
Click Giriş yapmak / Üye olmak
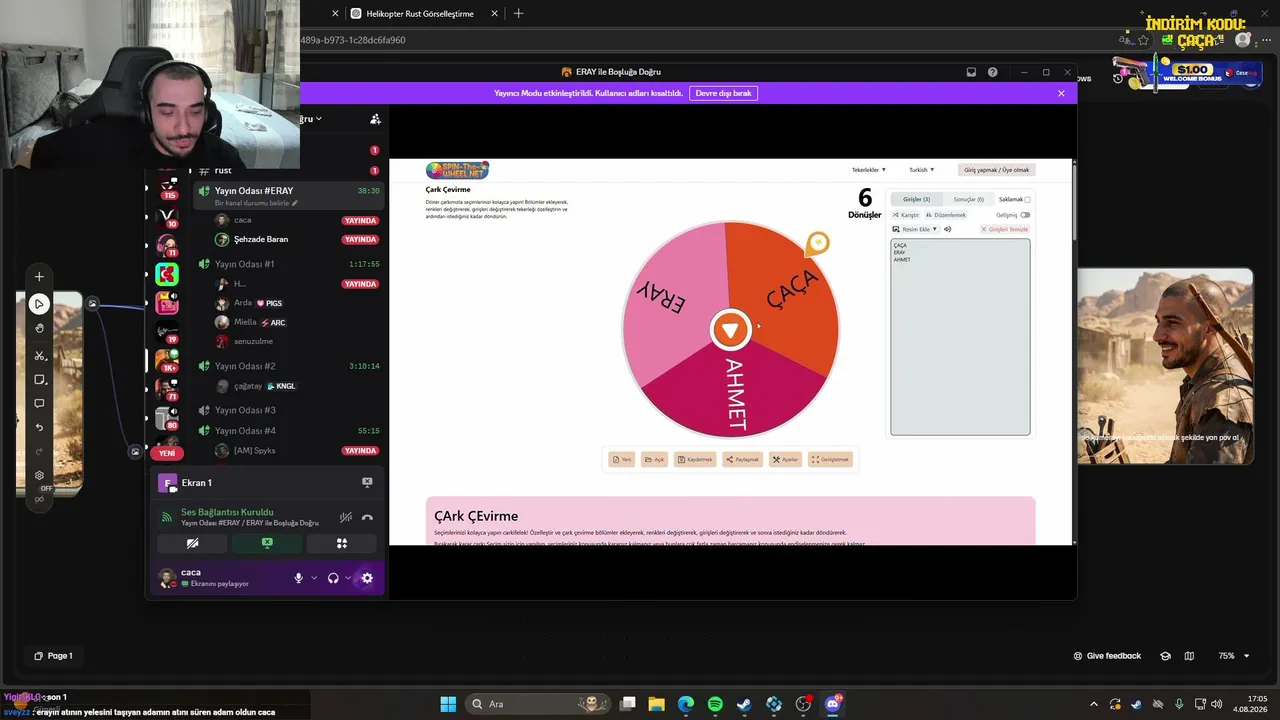coord(996,170)
